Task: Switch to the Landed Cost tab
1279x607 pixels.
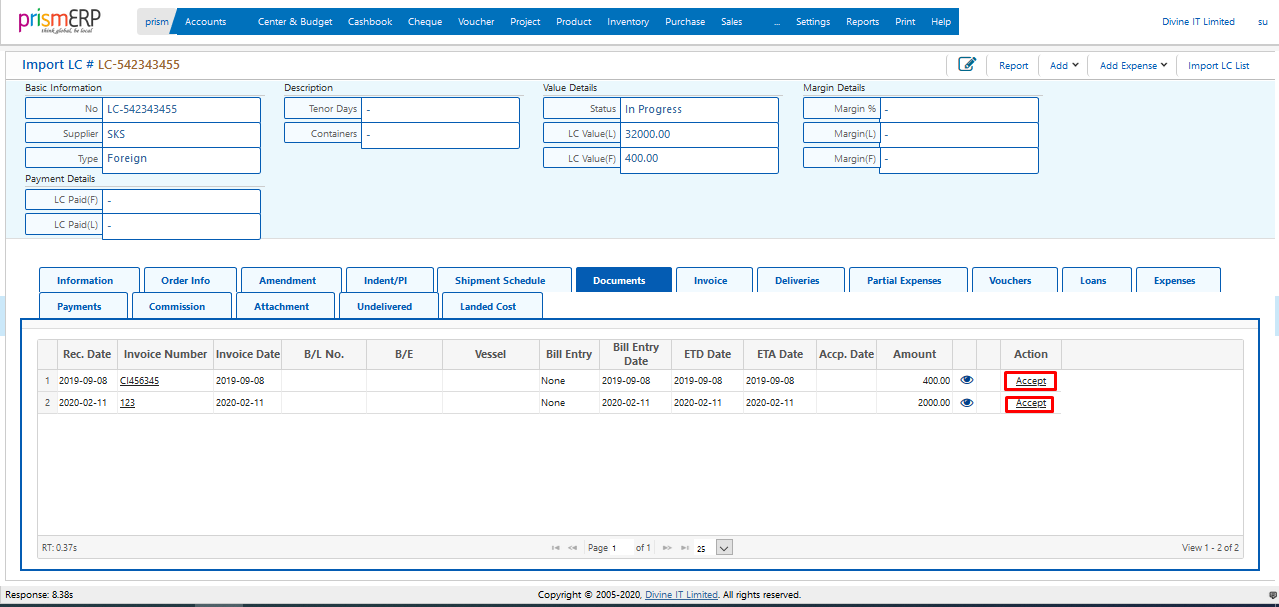Action: point(491,305)
